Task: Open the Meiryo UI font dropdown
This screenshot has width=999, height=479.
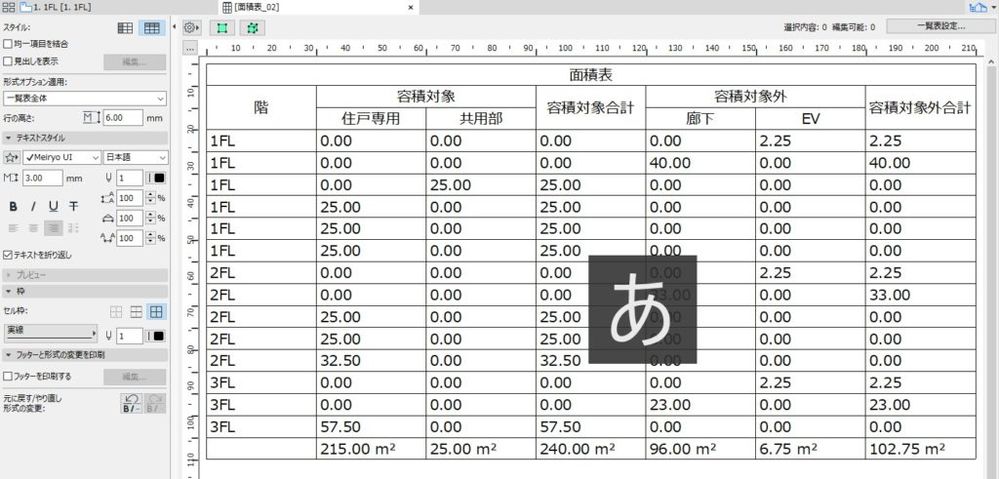Action: coord(62,157)
